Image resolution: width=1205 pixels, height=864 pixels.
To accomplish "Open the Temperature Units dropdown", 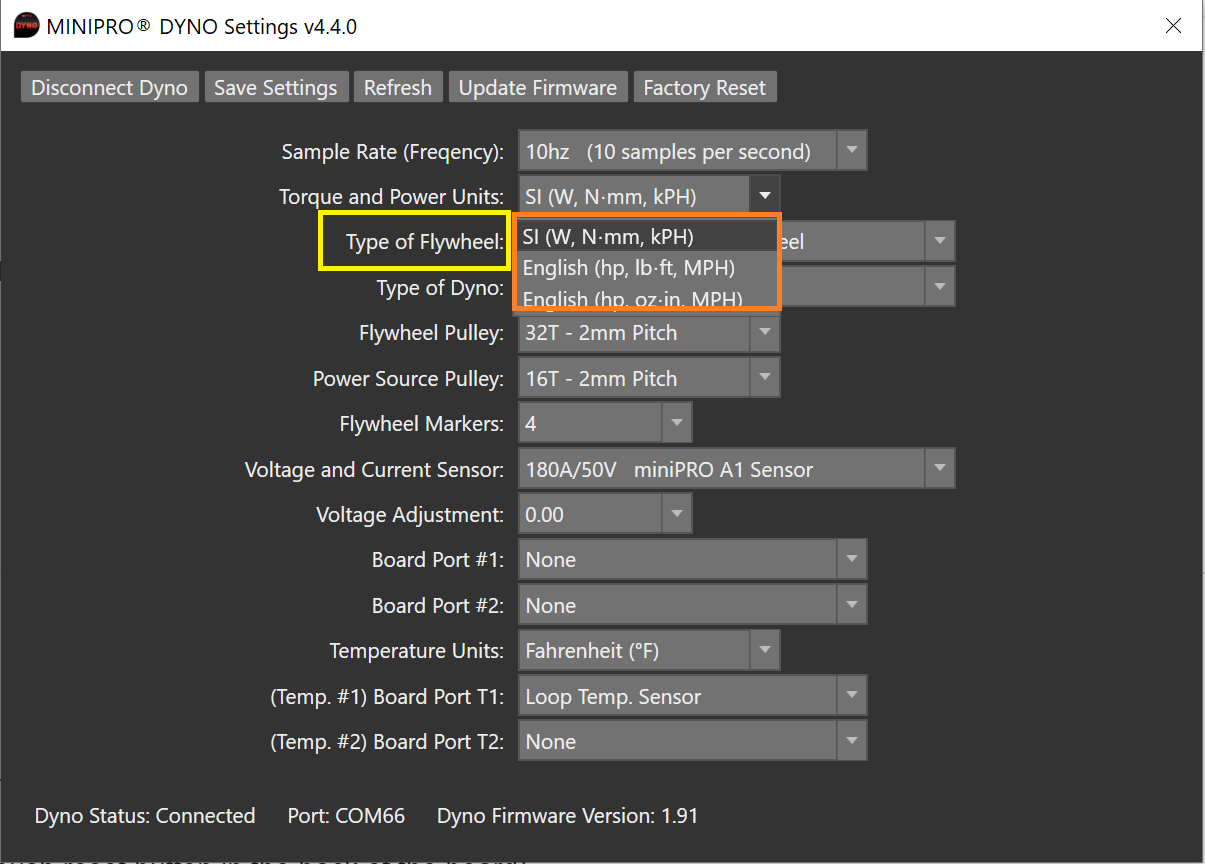I will pyautogui.click(x=649, y=651).
